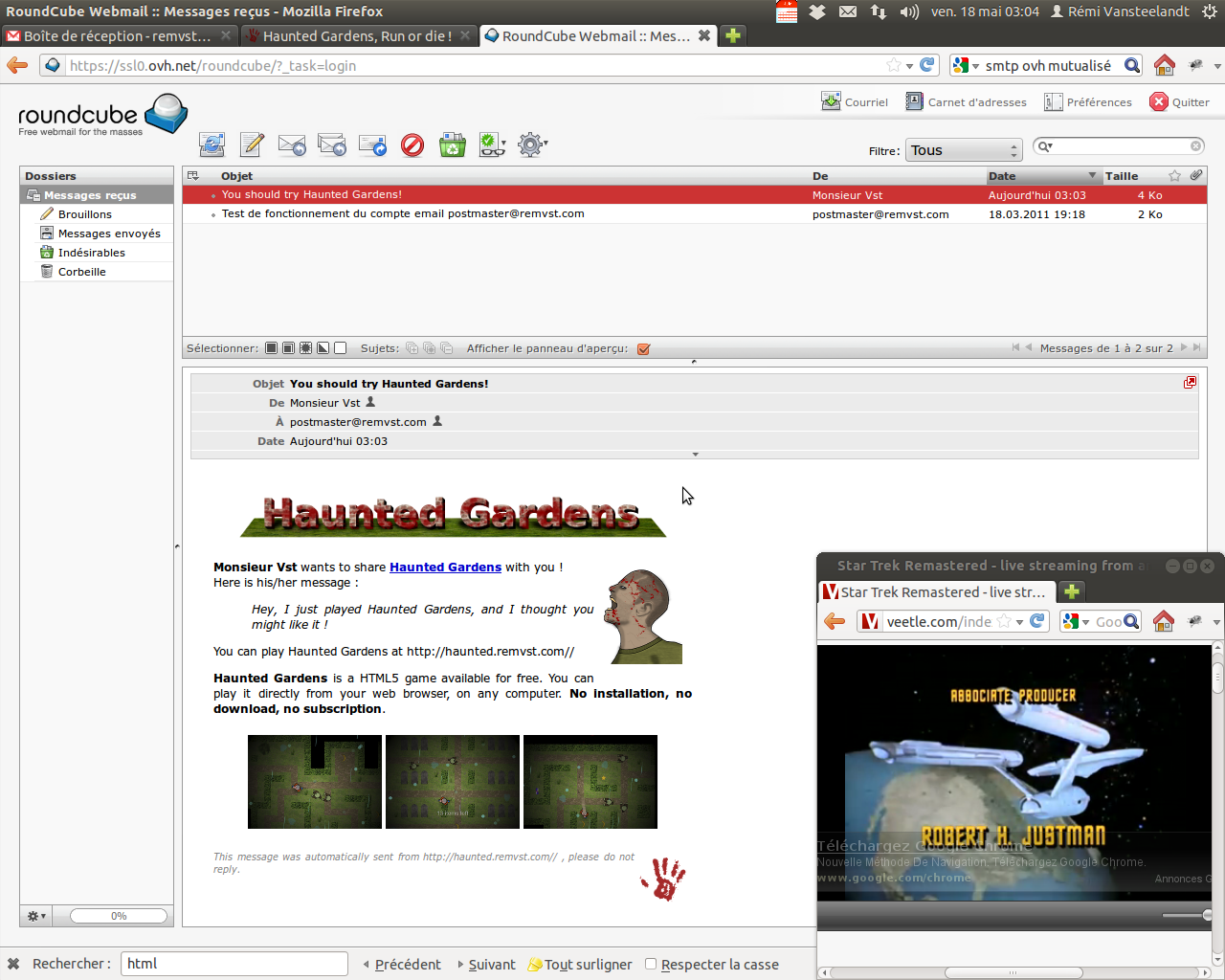
Task: Click the video volume slider
Action: click(1187, 916)
